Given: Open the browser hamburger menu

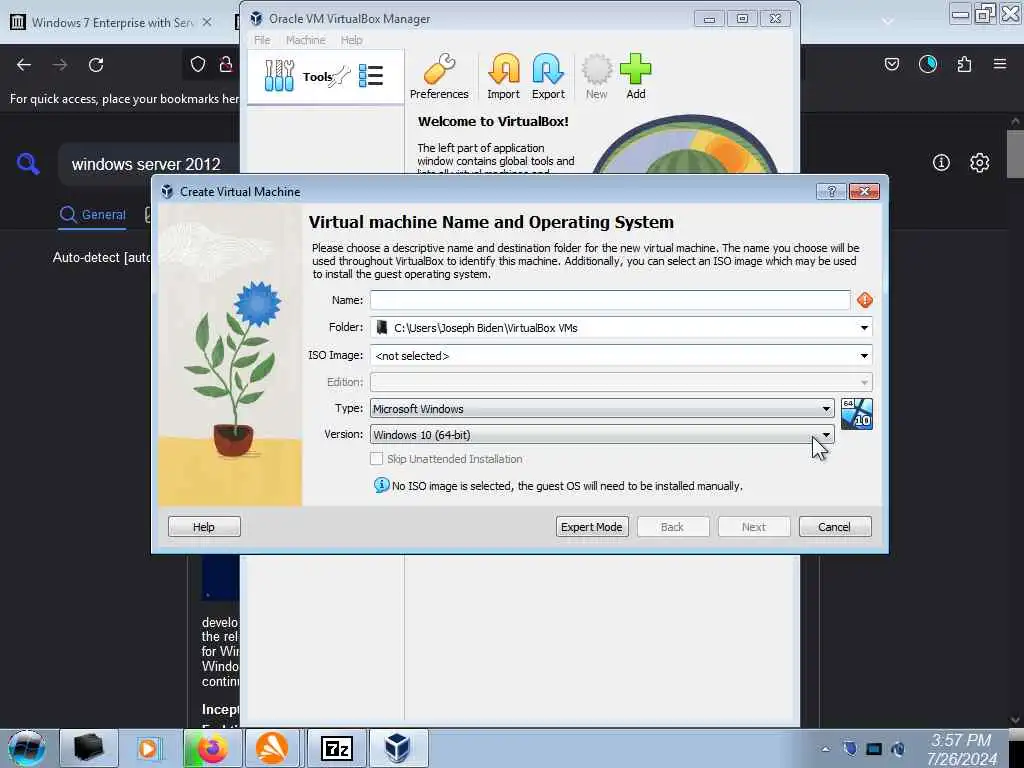Looking at the screenshot, I should [1000, 64].
